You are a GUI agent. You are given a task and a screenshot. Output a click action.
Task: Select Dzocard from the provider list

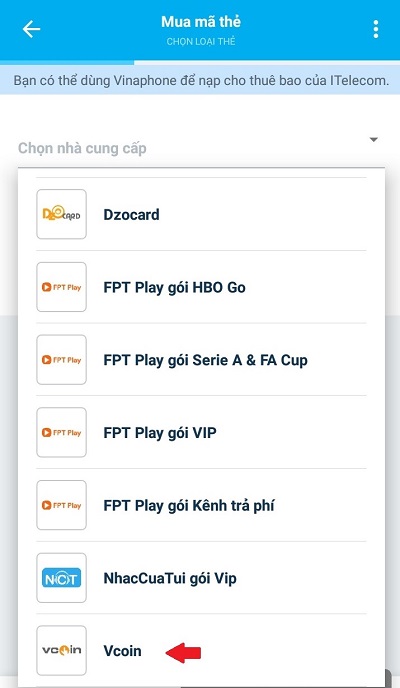click(201, 214)
